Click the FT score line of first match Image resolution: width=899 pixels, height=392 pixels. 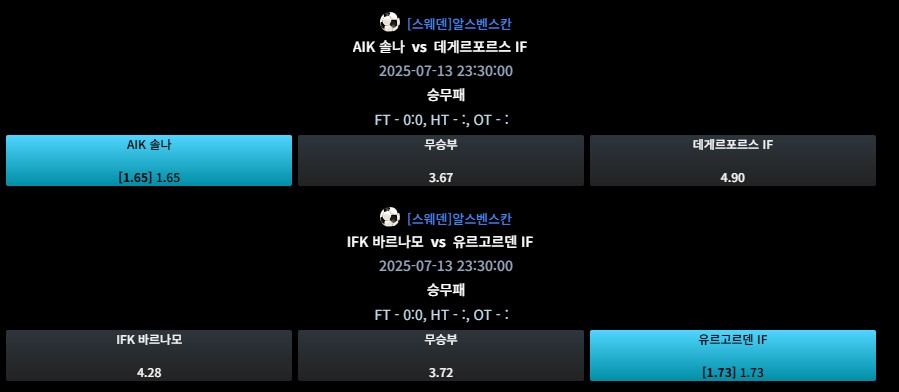(x=442, y=120)
